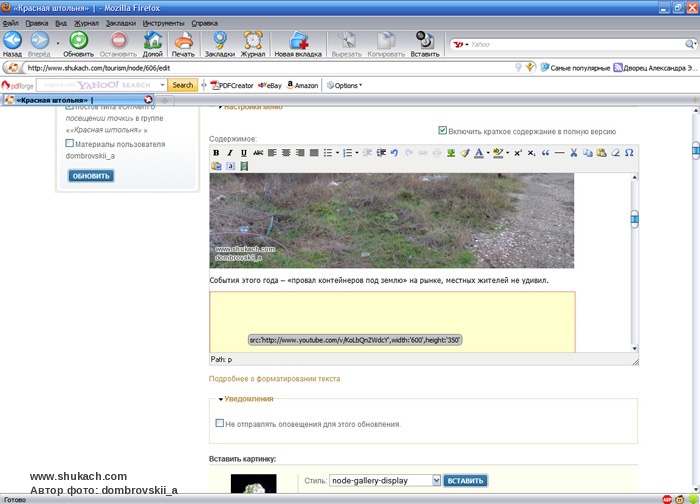Click the ОБНОВИТЬ button in sidebar
The width and height of the screenshot is (700, 504).
[91, 176]
